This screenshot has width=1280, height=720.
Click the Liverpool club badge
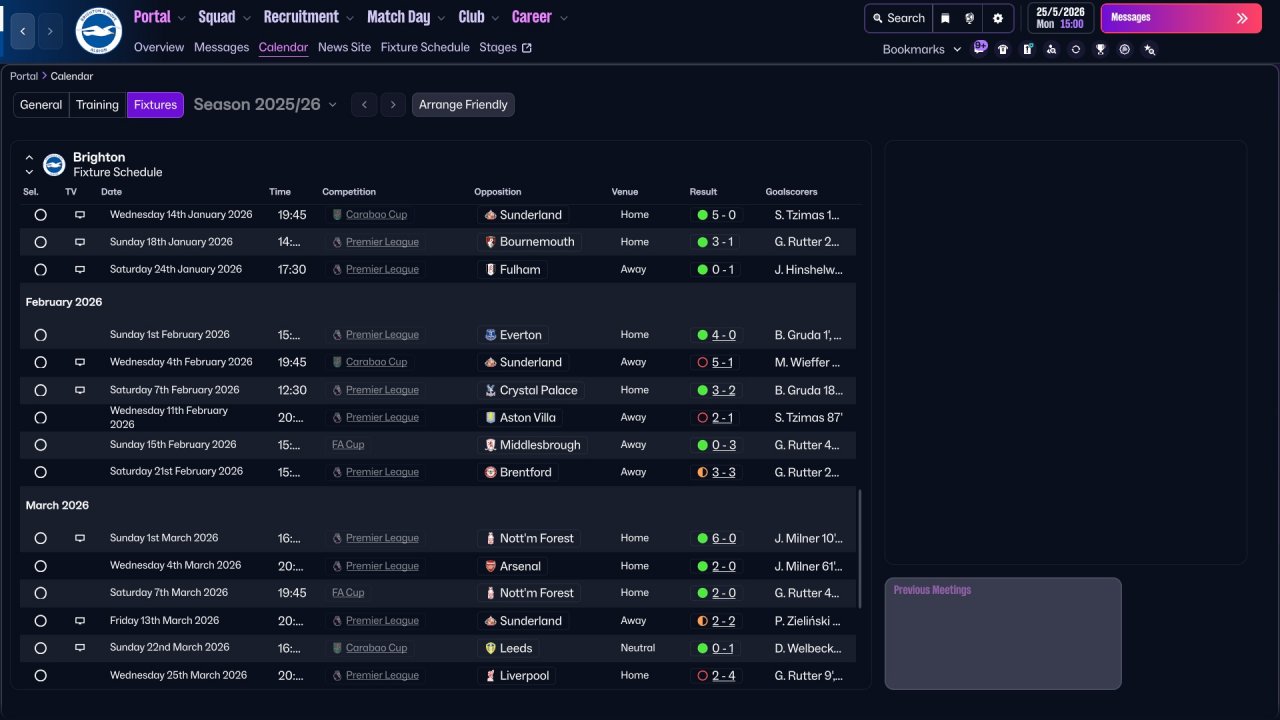(x=490, y=676)
